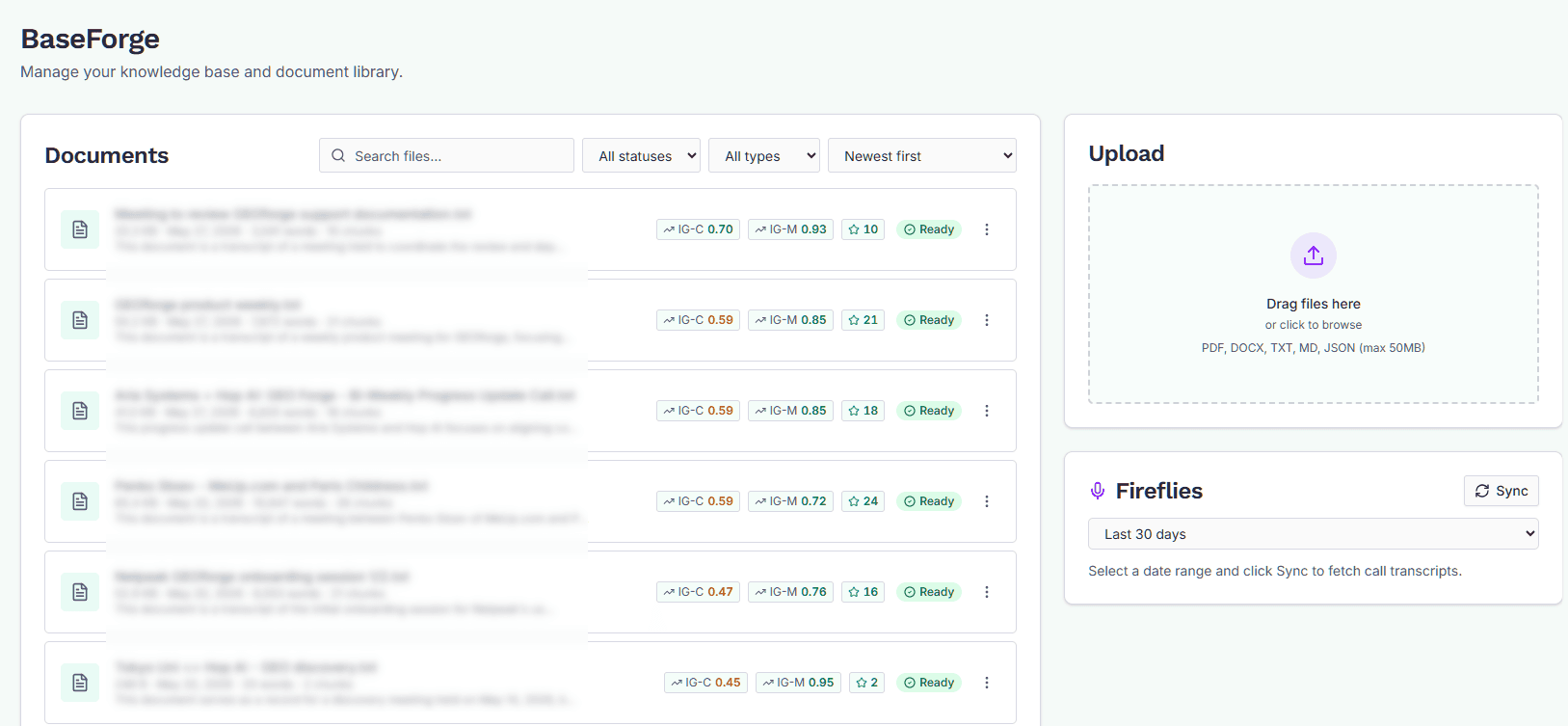
Task: Expand the Last 30 days date range dropdown
Action: [x=1313, y=534]
